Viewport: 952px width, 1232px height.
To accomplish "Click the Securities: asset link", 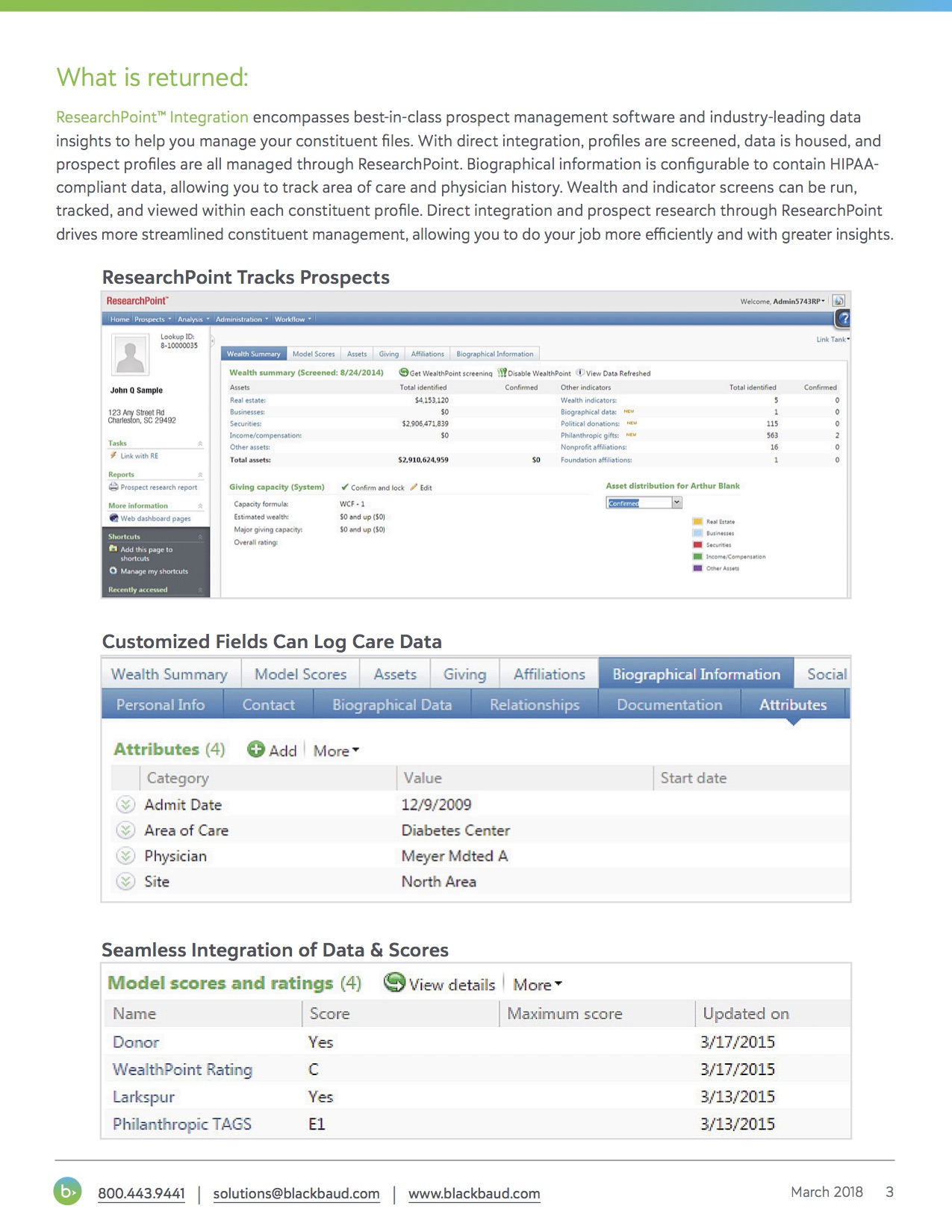I will click(246, 423).
